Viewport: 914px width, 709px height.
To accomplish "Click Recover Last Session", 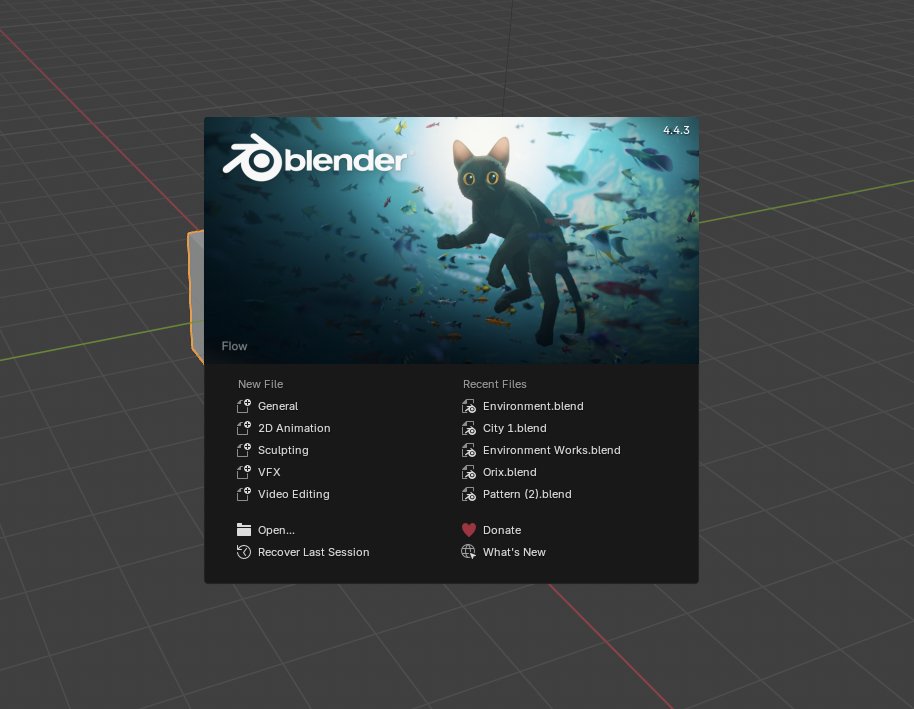I will click(x=314, y=552).
